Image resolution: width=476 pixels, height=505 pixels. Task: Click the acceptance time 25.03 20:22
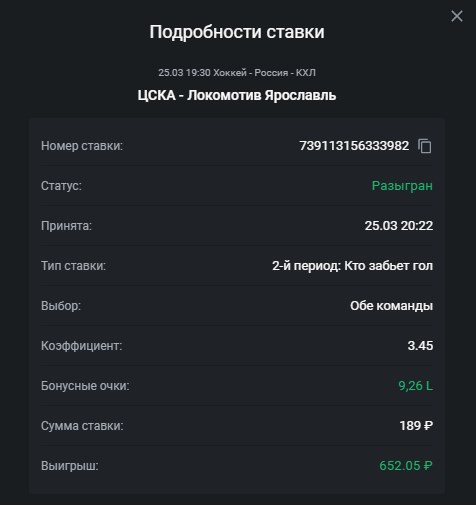click(399, 226)
